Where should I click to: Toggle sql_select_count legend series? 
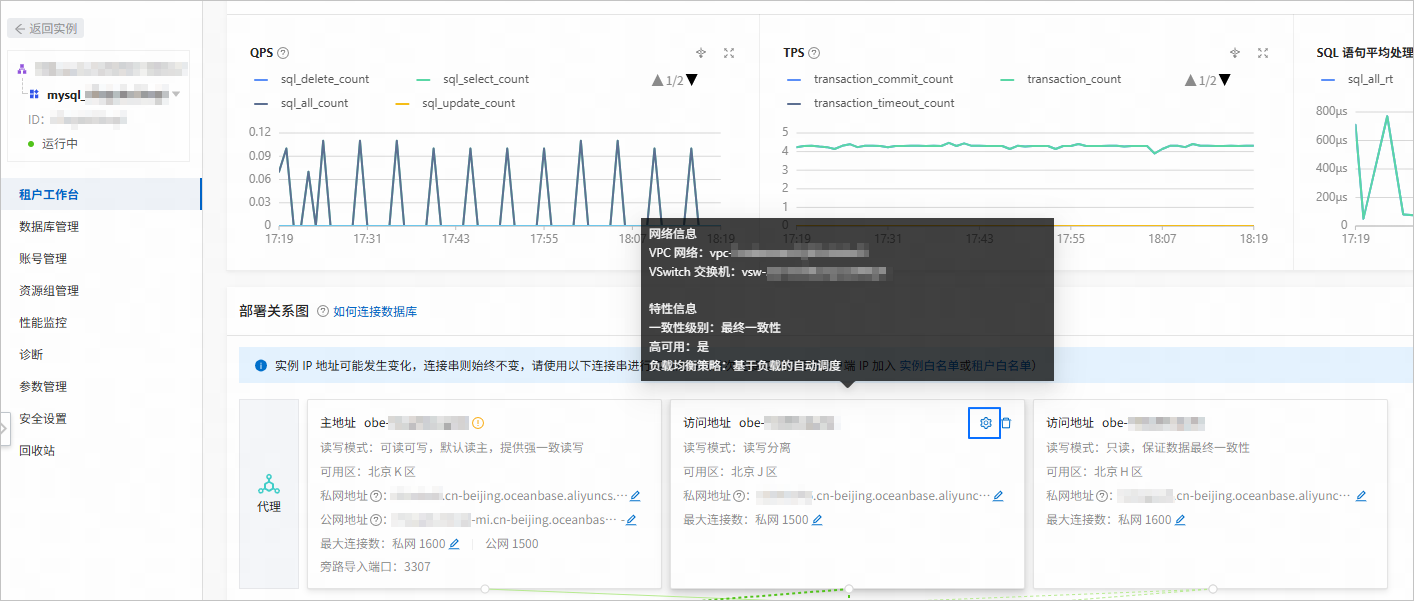tap(473, 79)
